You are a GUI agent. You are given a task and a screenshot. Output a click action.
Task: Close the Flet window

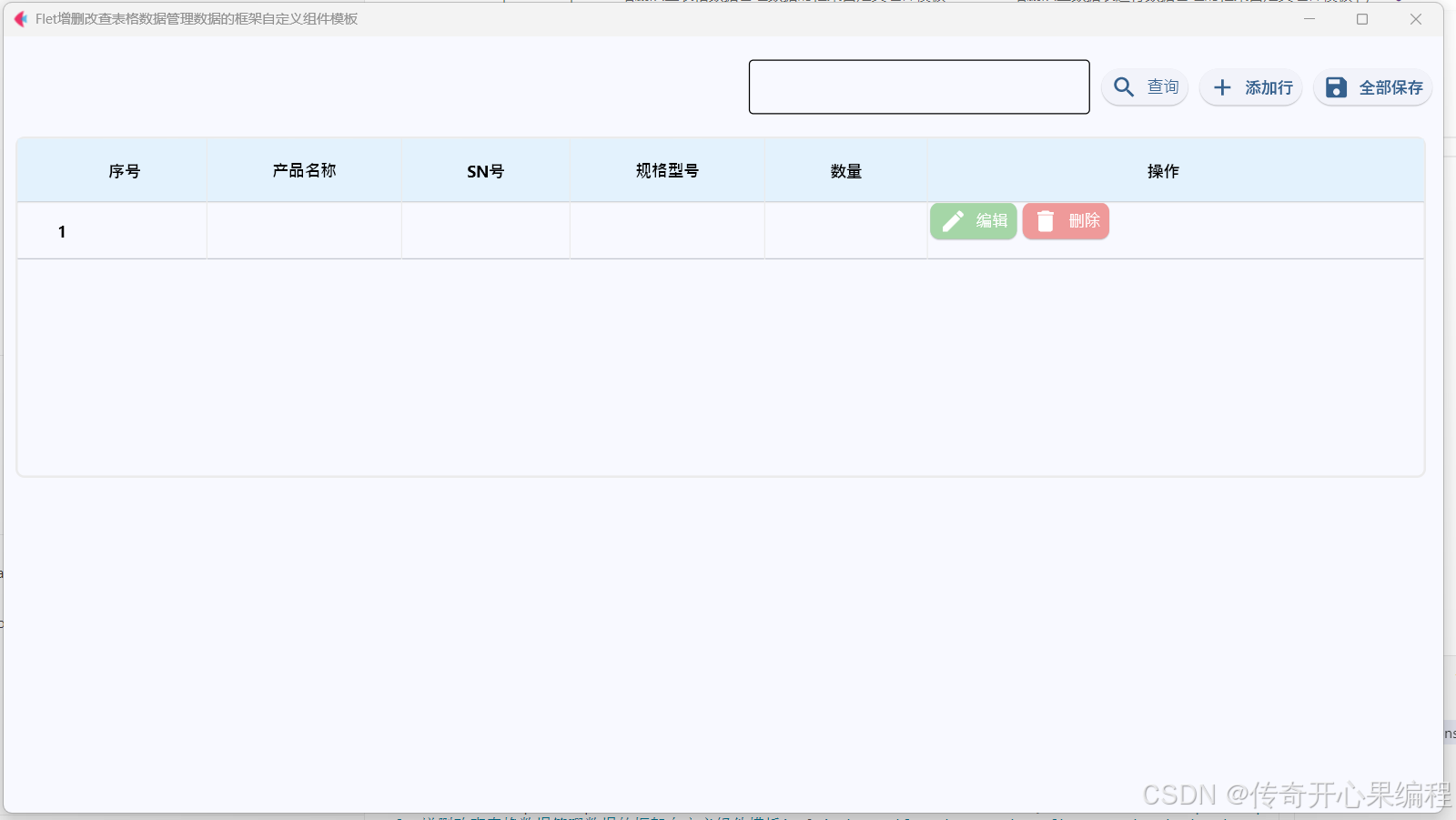coord(1416,19)
